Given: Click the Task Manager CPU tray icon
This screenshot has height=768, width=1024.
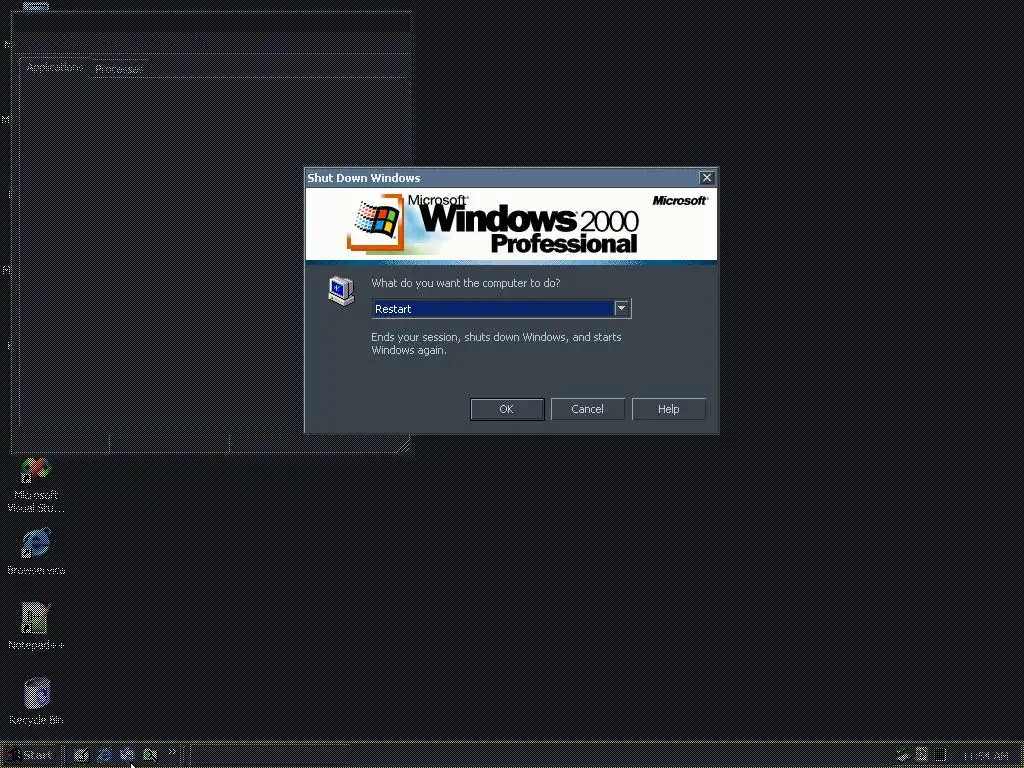Looking at the screenshot, I should pyautogui.click(x=940, y=755).
